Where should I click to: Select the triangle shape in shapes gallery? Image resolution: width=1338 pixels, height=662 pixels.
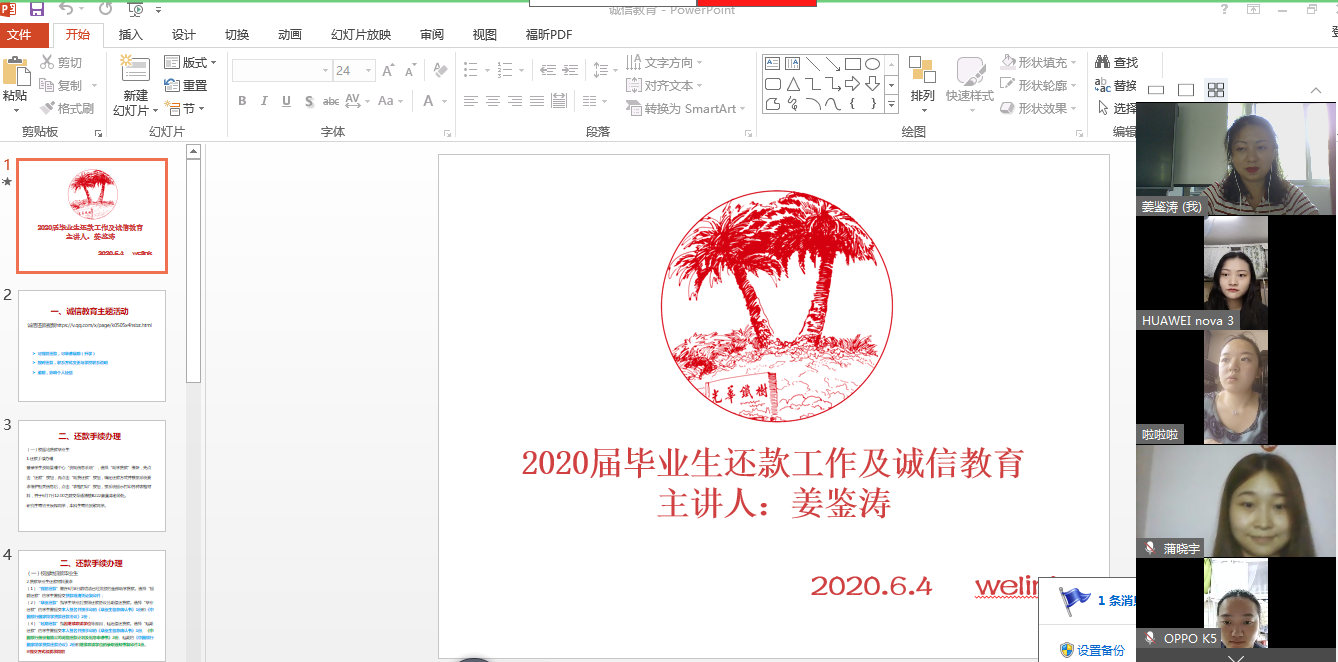(792, 84)
